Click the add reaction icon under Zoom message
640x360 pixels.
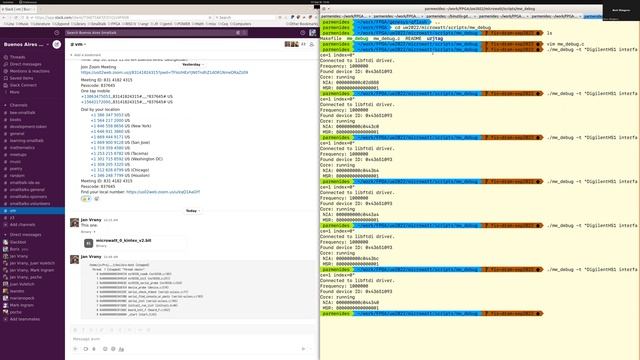click(97, 199)
